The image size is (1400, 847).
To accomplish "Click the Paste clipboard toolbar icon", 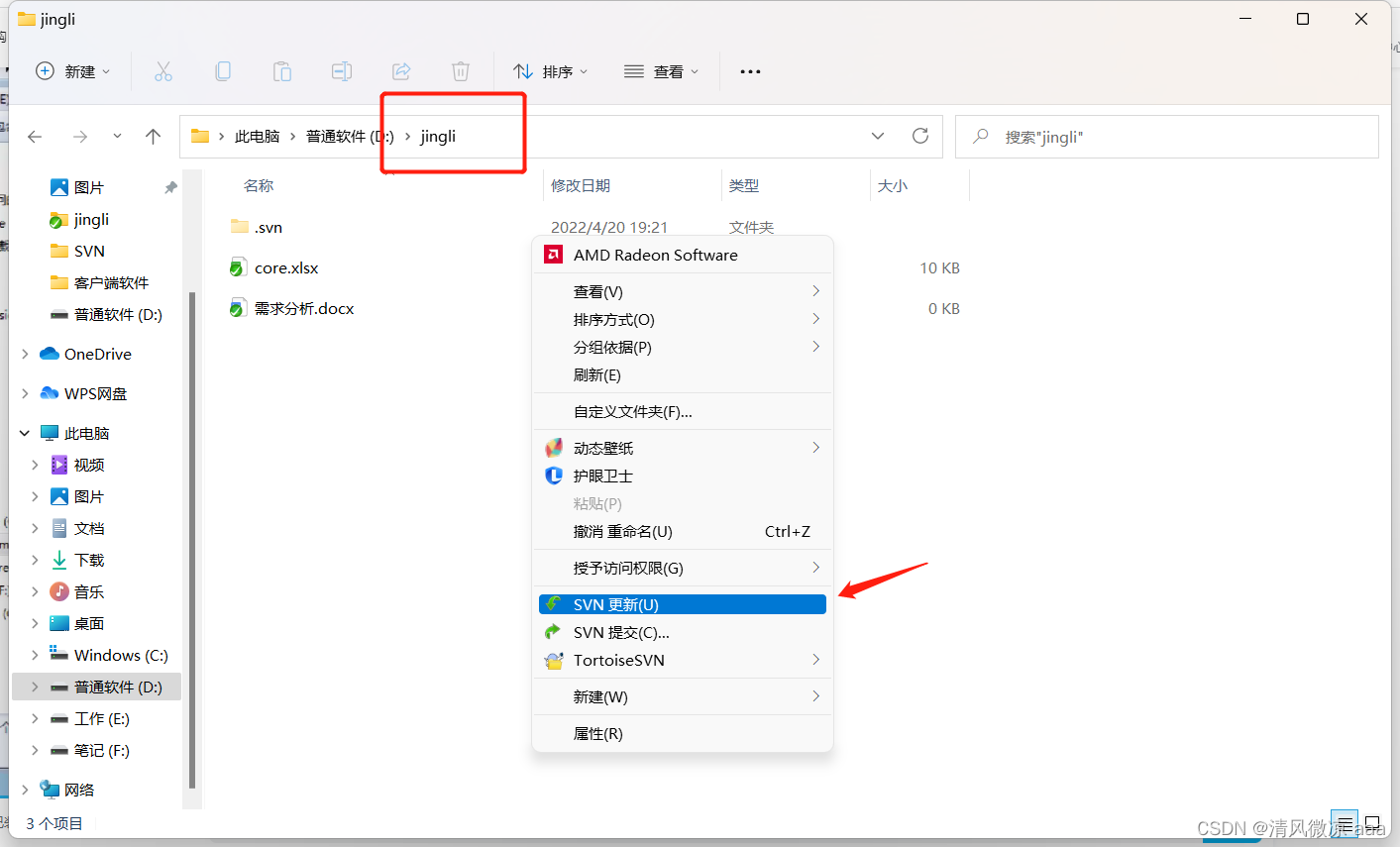I will point(282,71).
